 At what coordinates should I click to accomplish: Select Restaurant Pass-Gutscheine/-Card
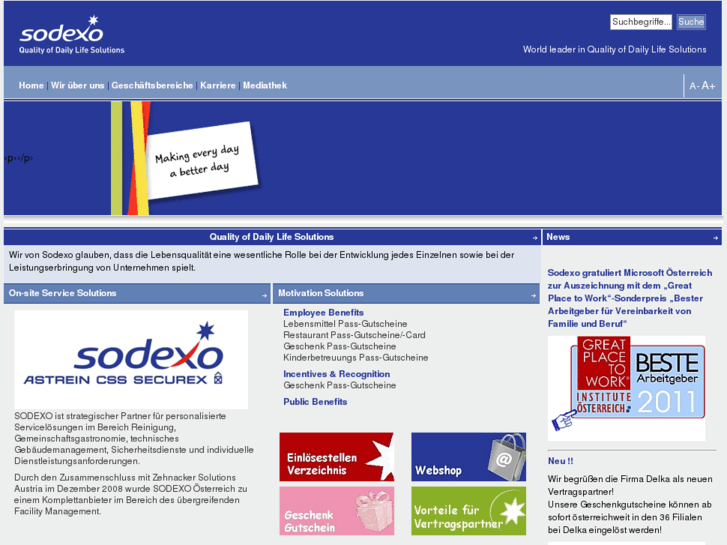(354, 335)
